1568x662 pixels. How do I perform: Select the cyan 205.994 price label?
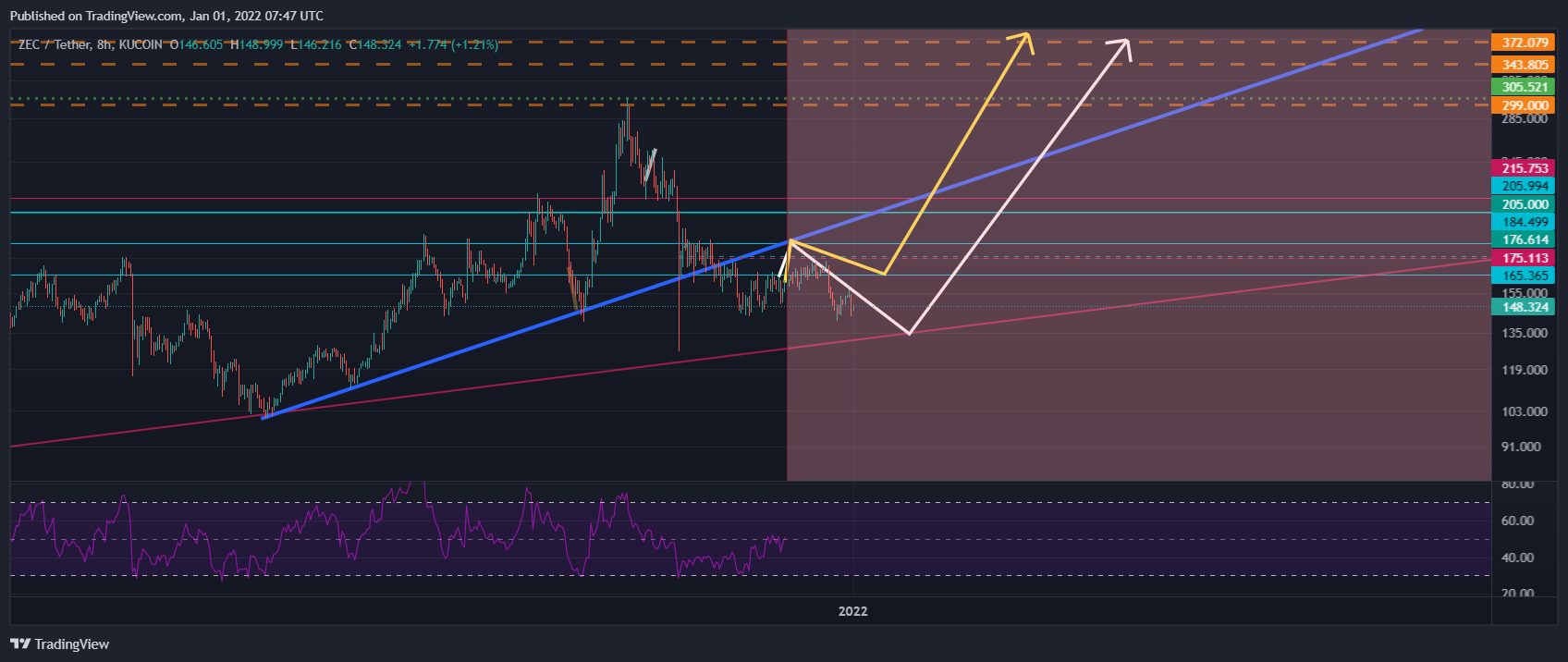[1524, 186]
